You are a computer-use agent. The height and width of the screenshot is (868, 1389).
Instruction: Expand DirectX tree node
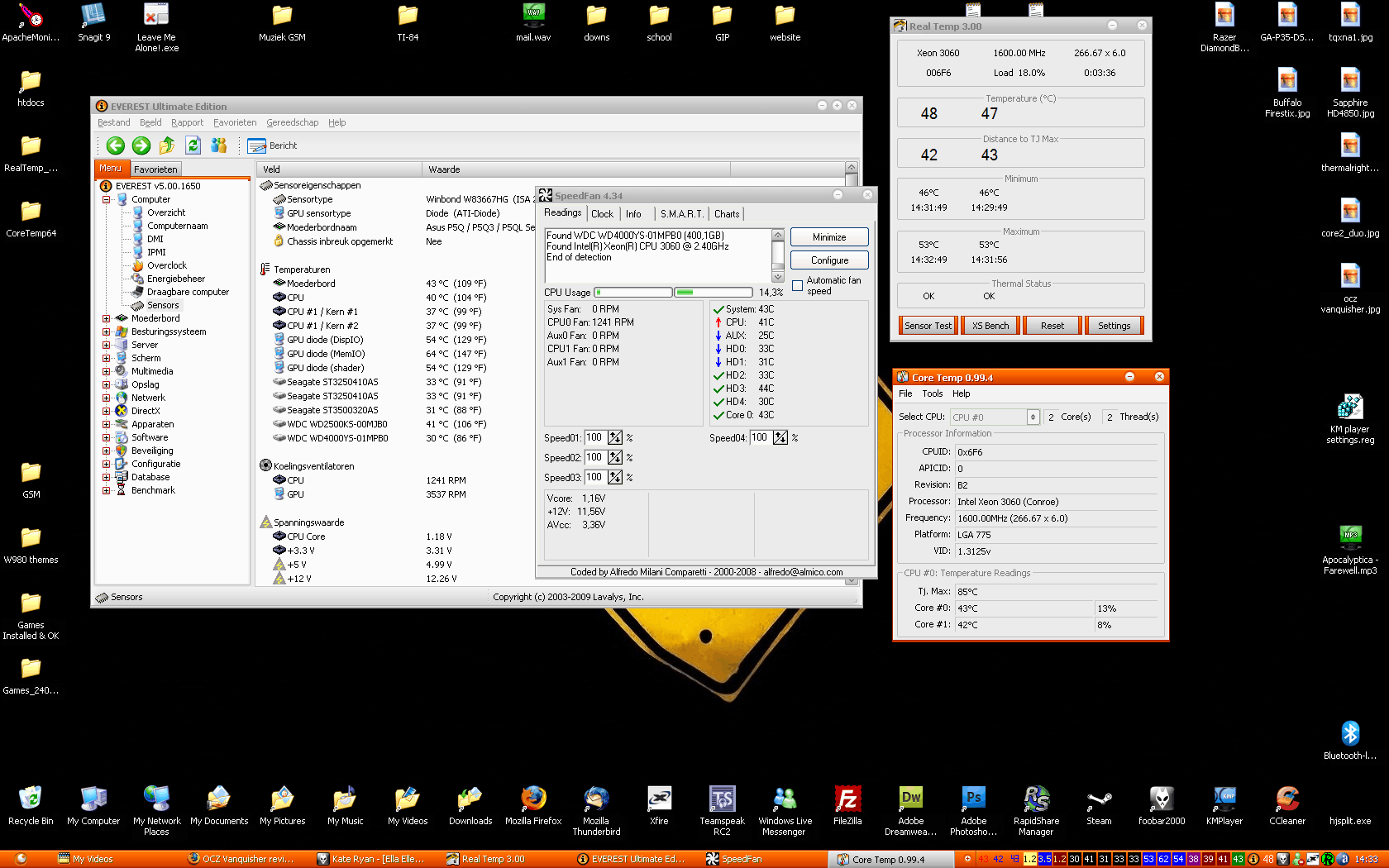[106, 411]
